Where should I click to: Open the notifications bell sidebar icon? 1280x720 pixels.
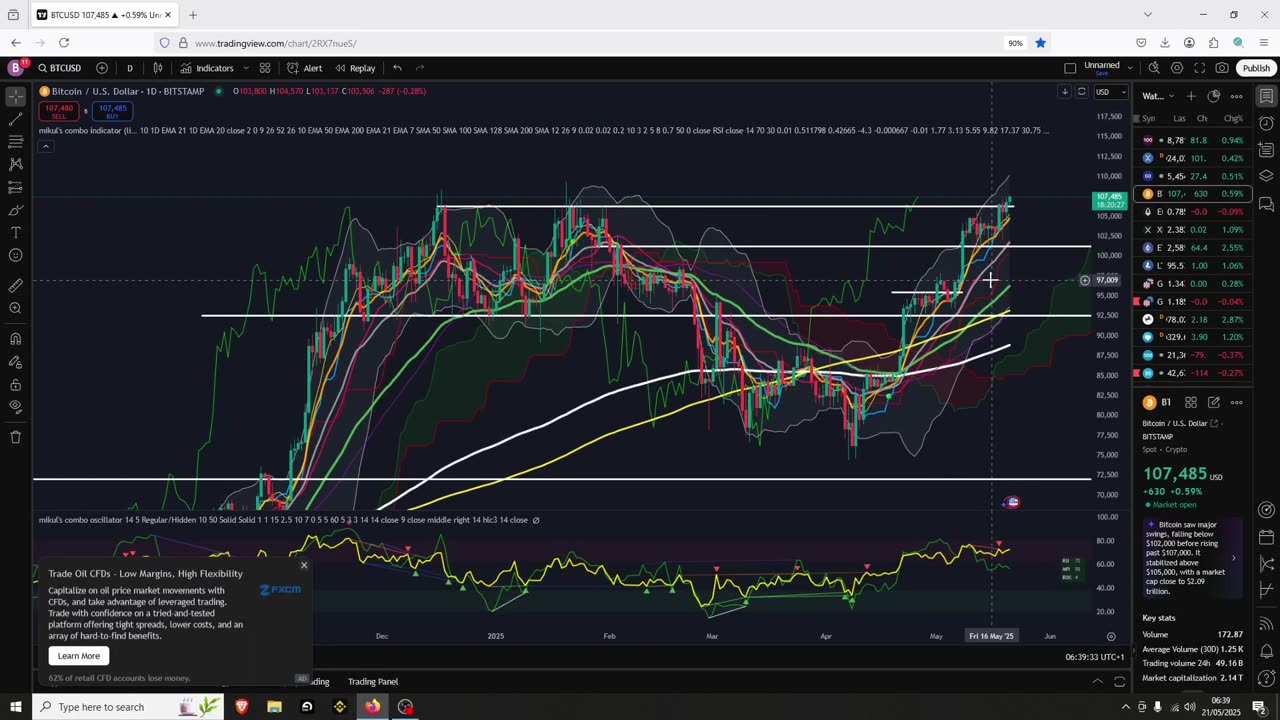pos(1266,652)
